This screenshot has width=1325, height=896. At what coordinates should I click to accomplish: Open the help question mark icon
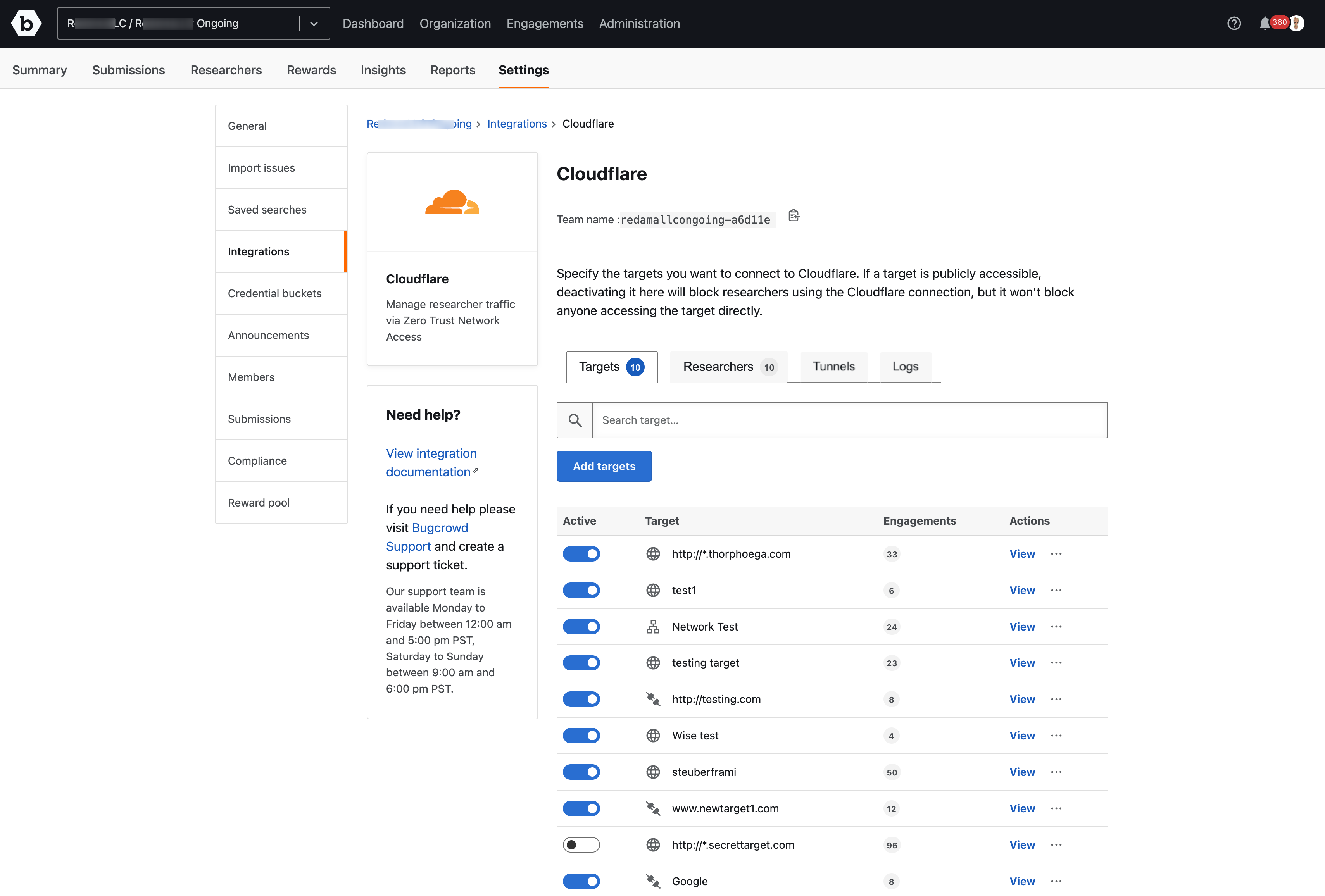click(x=1234, y=23)
